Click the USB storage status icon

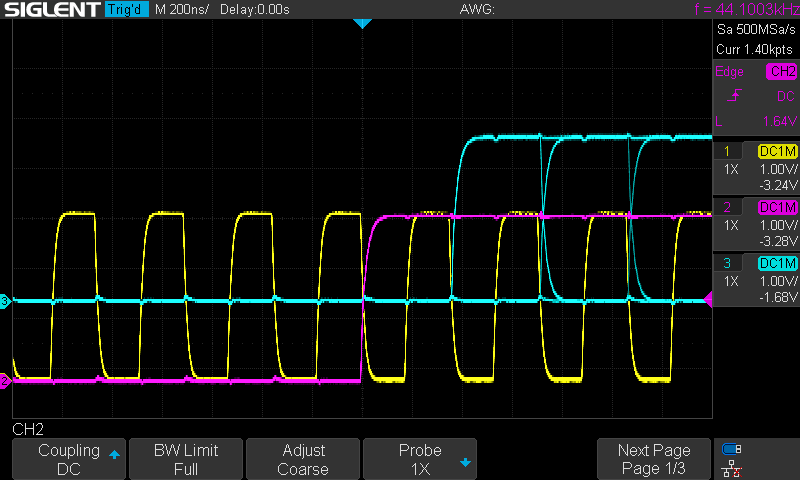point(732,449)
